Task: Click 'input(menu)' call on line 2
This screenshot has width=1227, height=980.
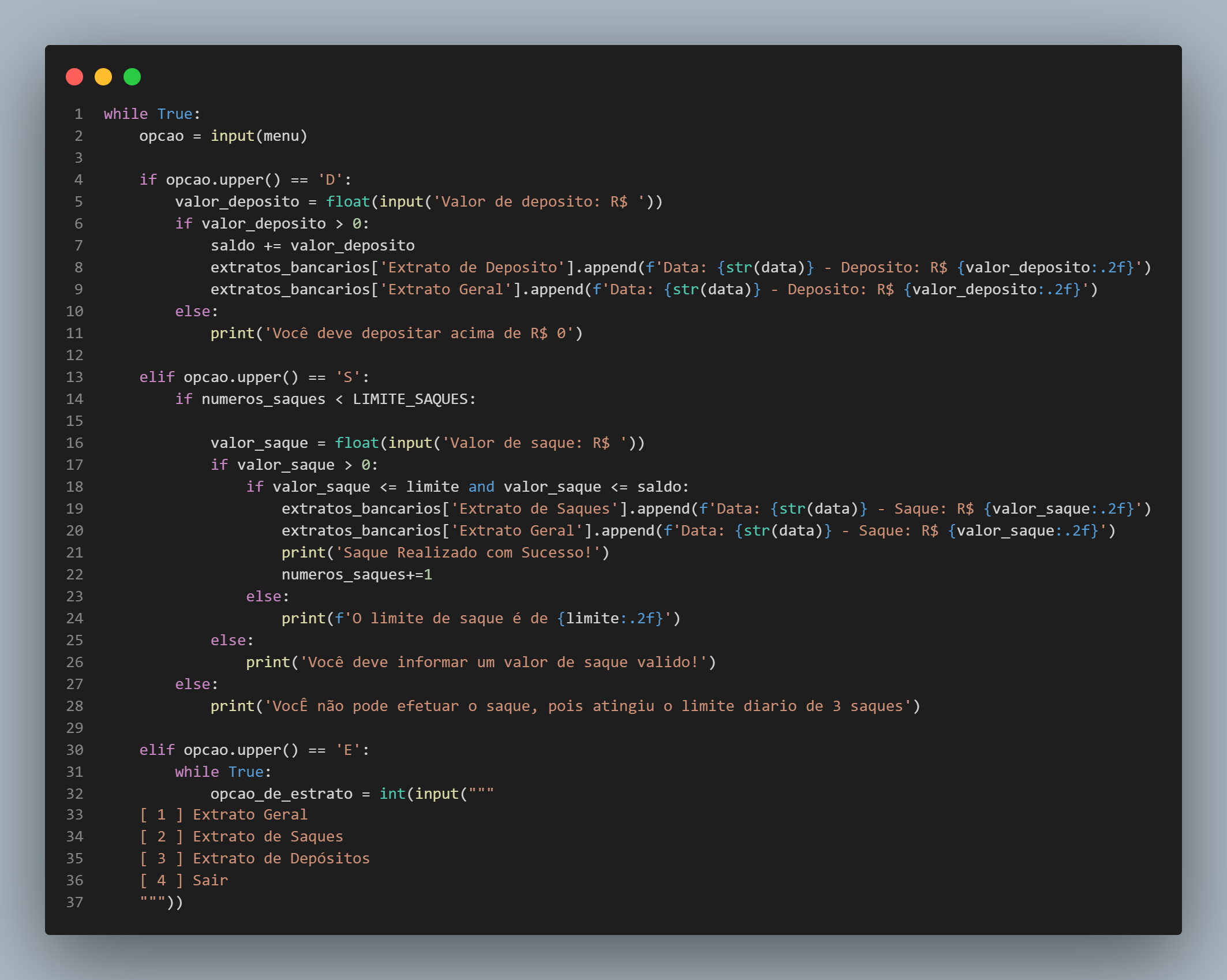Action: pos(259,136)
